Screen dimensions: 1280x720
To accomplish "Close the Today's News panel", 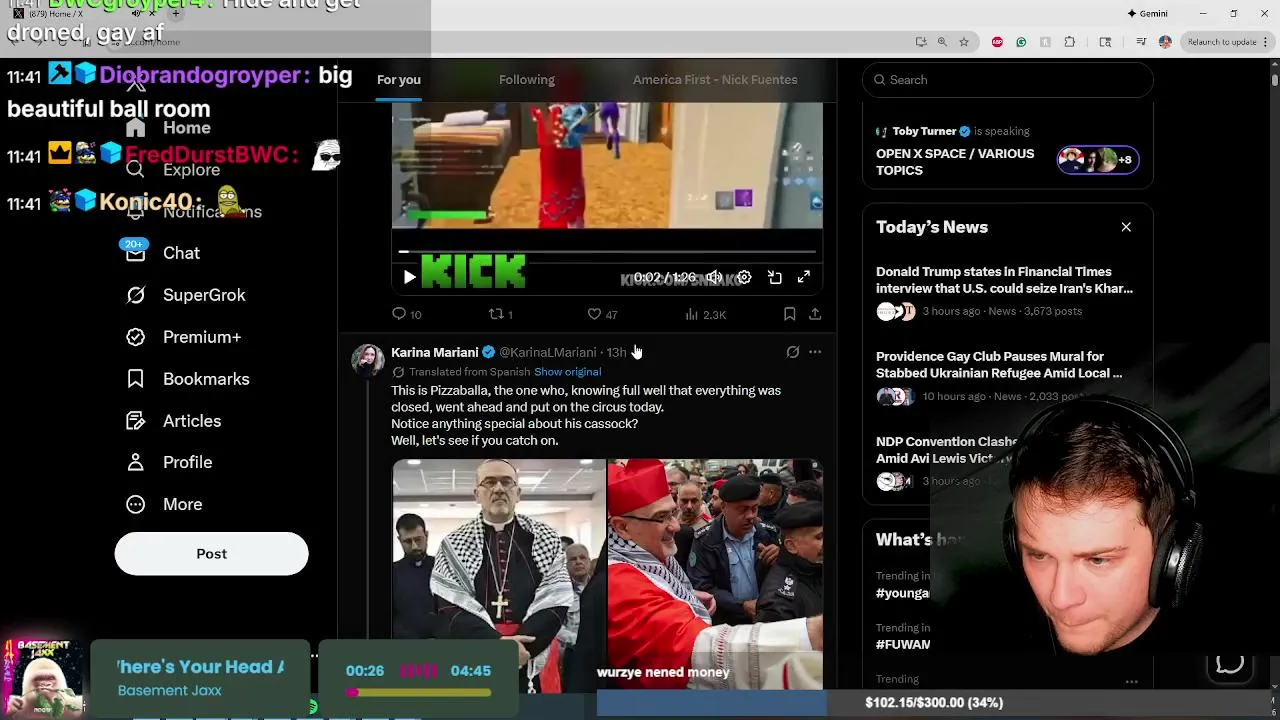I will (1126, 227).
